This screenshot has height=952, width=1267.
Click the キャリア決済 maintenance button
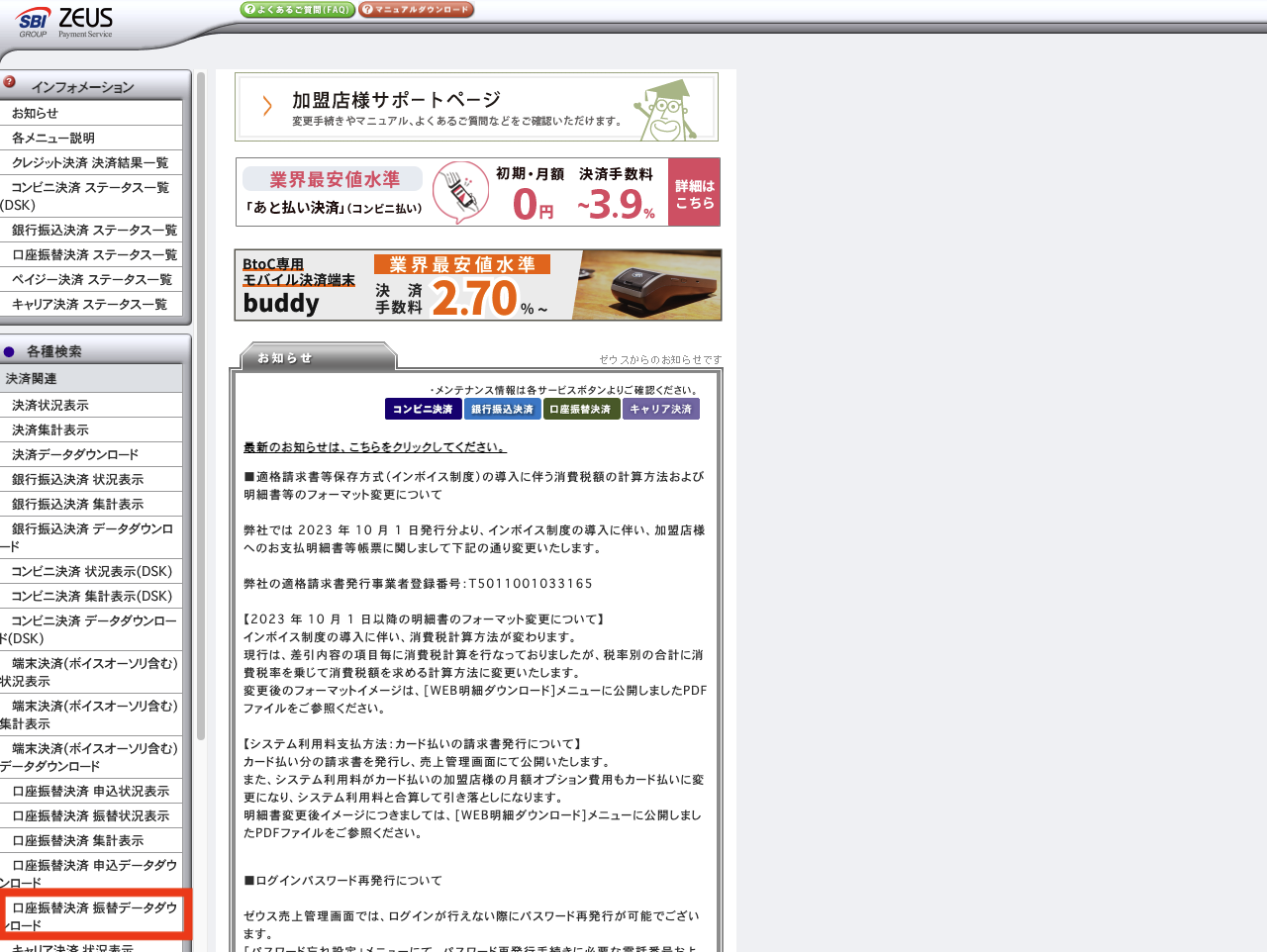(660, 409)
